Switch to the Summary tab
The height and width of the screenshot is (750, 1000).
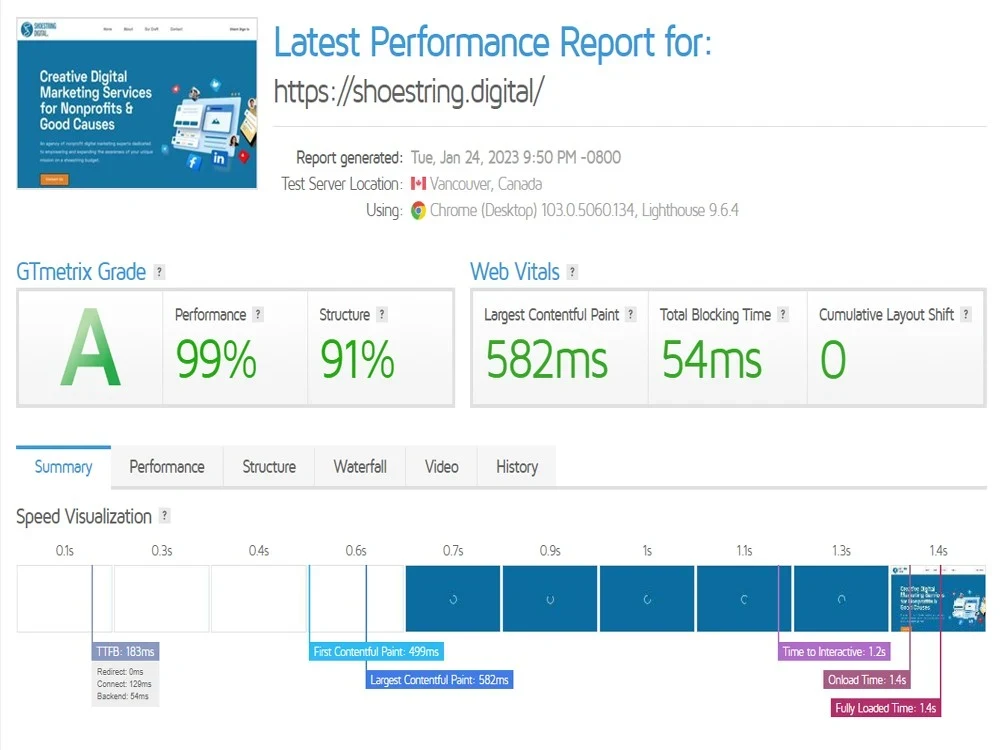(x=63, y=467)
